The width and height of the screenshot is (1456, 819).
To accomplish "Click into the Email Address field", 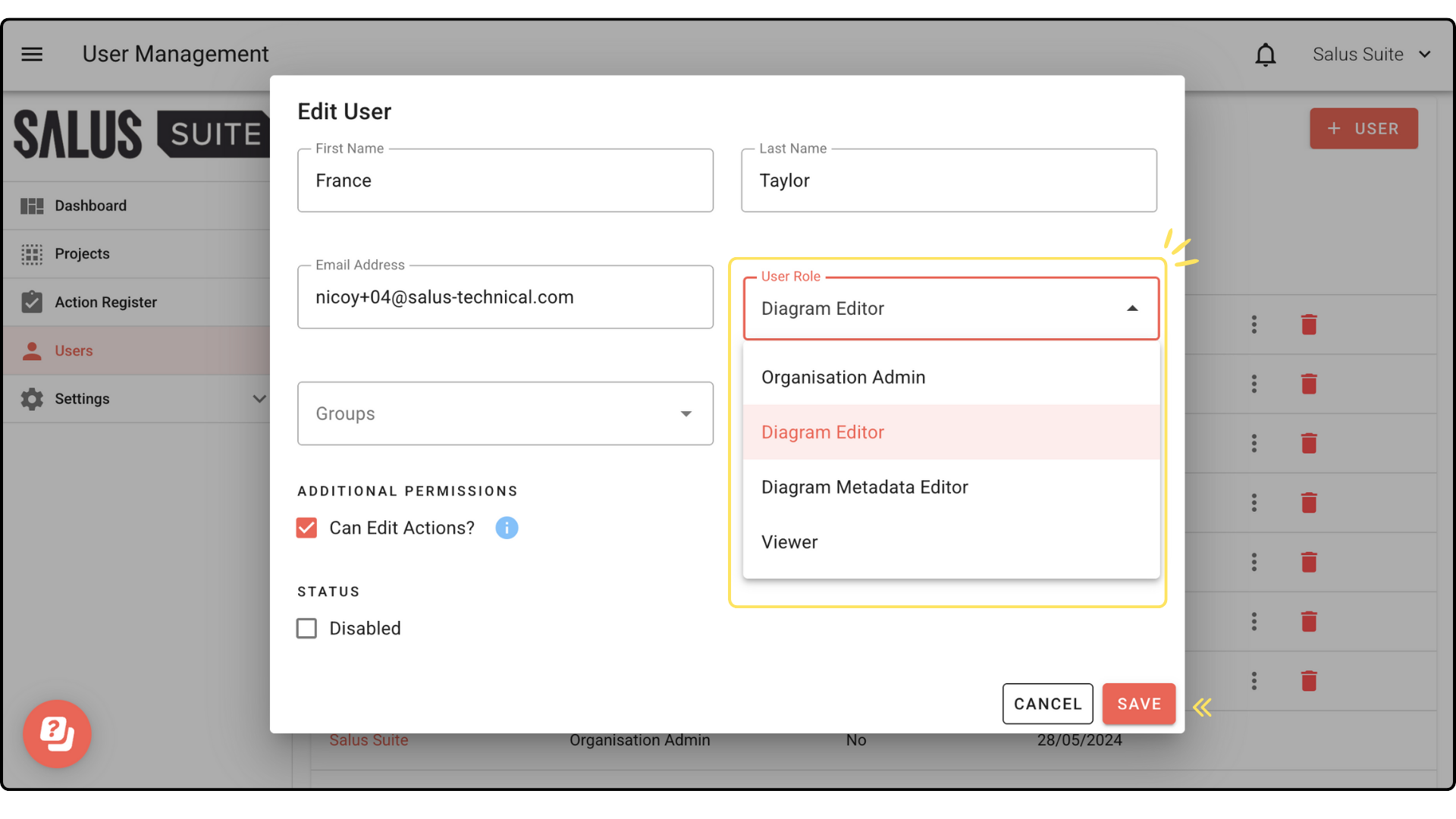I will 505,297.
